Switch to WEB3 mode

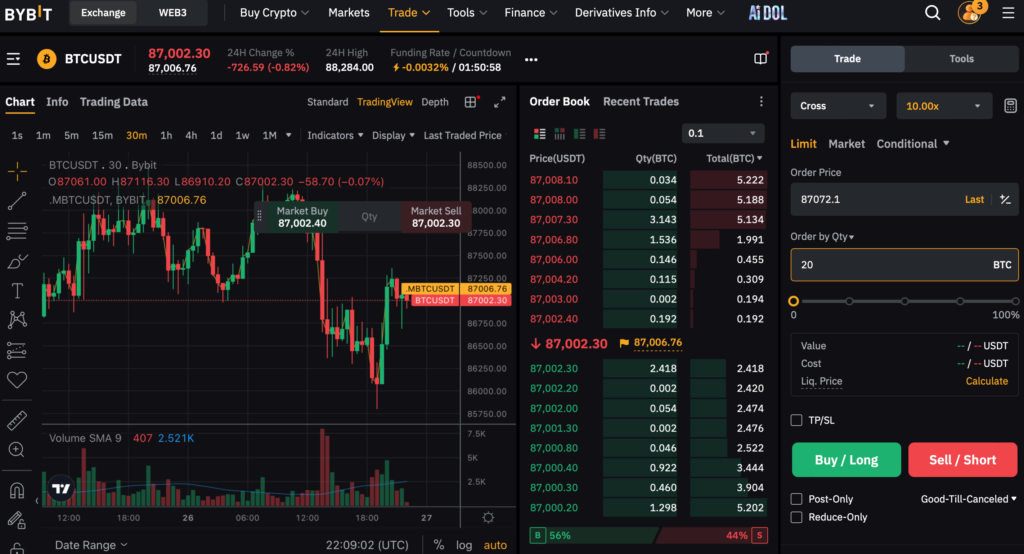coord(172,12)
